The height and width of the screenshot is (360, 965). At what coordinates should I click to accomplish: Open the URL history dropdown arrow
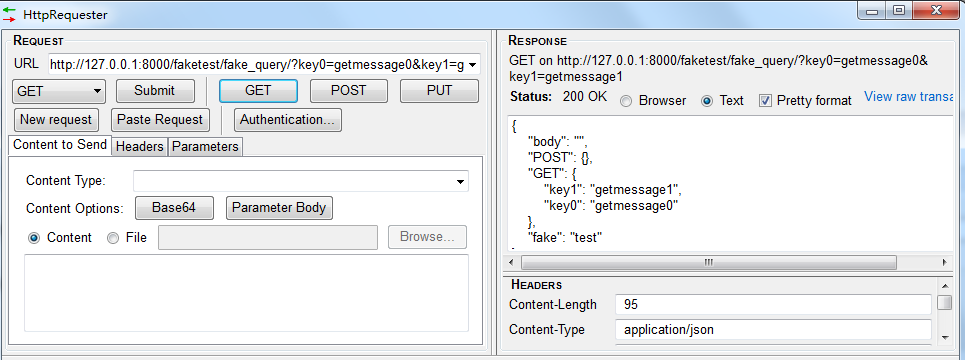pyautogui.click(x=472, y=64)
